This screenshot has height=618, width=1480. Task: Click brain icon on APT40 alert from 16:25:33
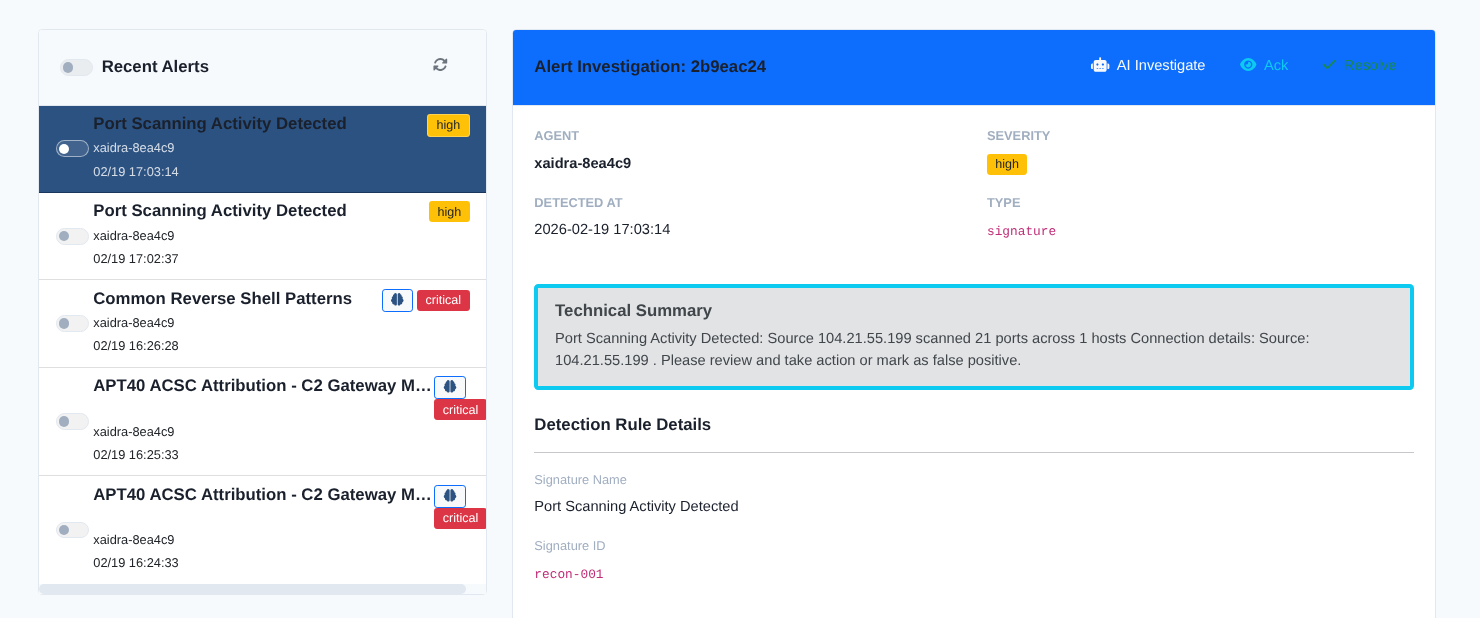(450, 387)
